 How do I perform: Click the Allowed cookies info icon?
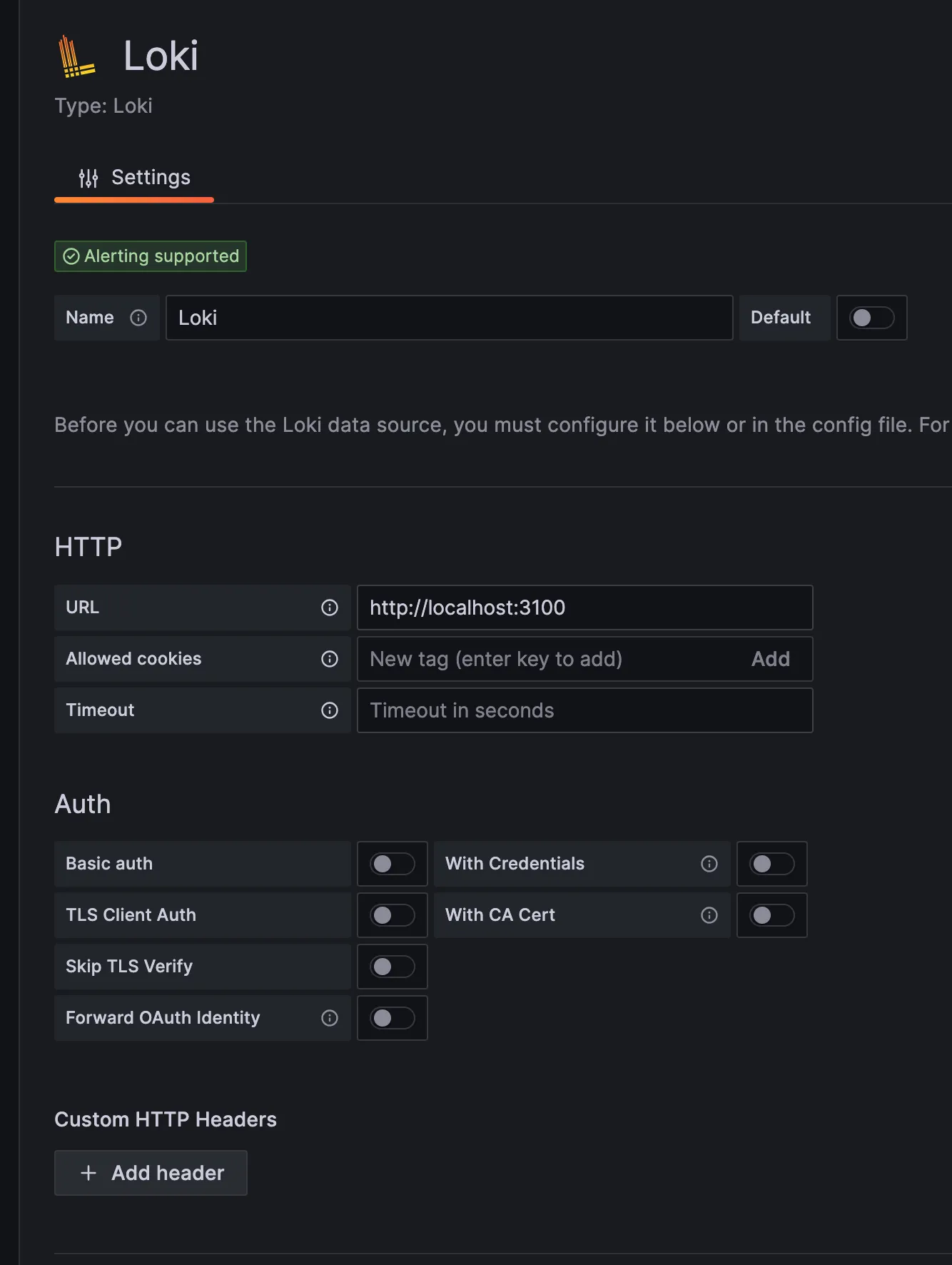pos(330,659)
